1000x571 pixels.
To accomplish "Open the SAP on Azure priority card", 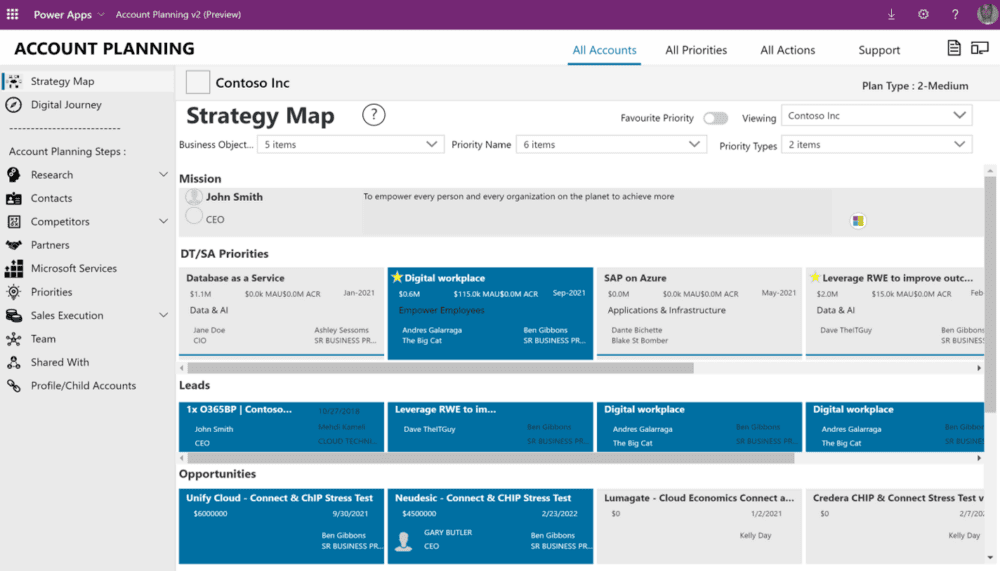I will (699, 311).
